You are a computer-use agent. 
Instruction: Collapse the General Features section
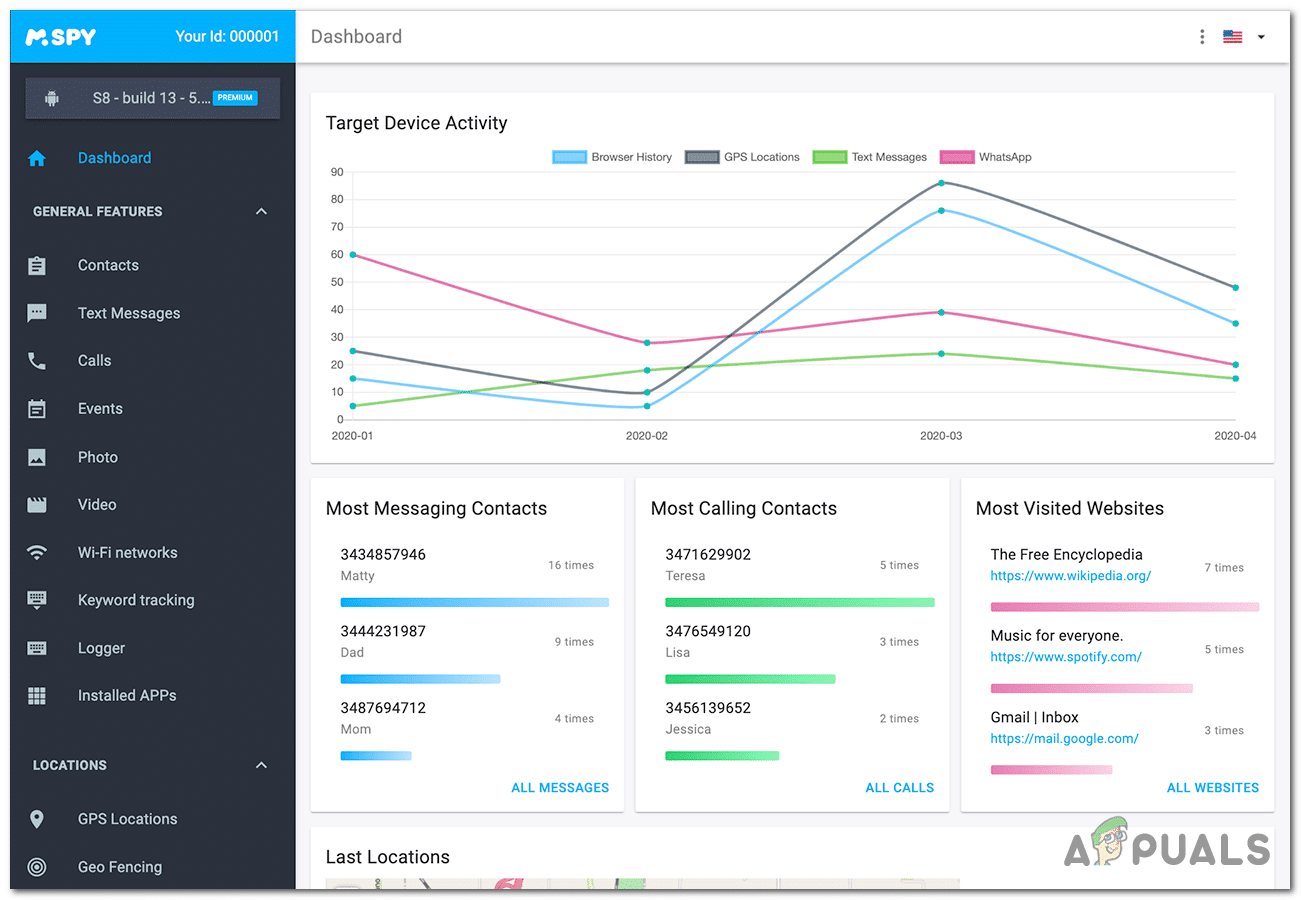pyautogui.click(x=261, y=212)
